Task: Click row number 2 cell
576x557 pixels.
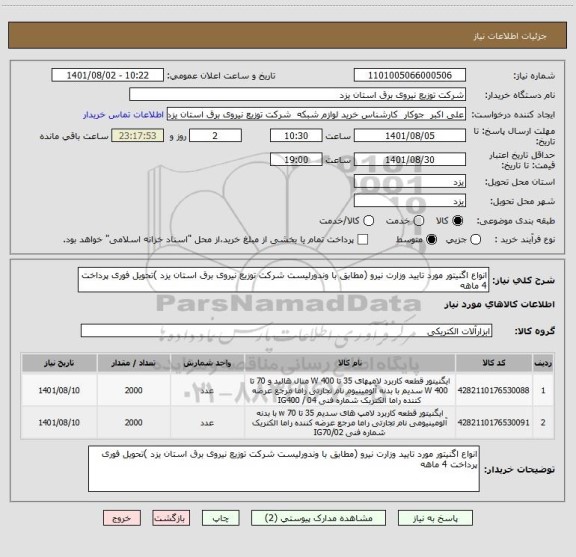Action: [543, 423]
